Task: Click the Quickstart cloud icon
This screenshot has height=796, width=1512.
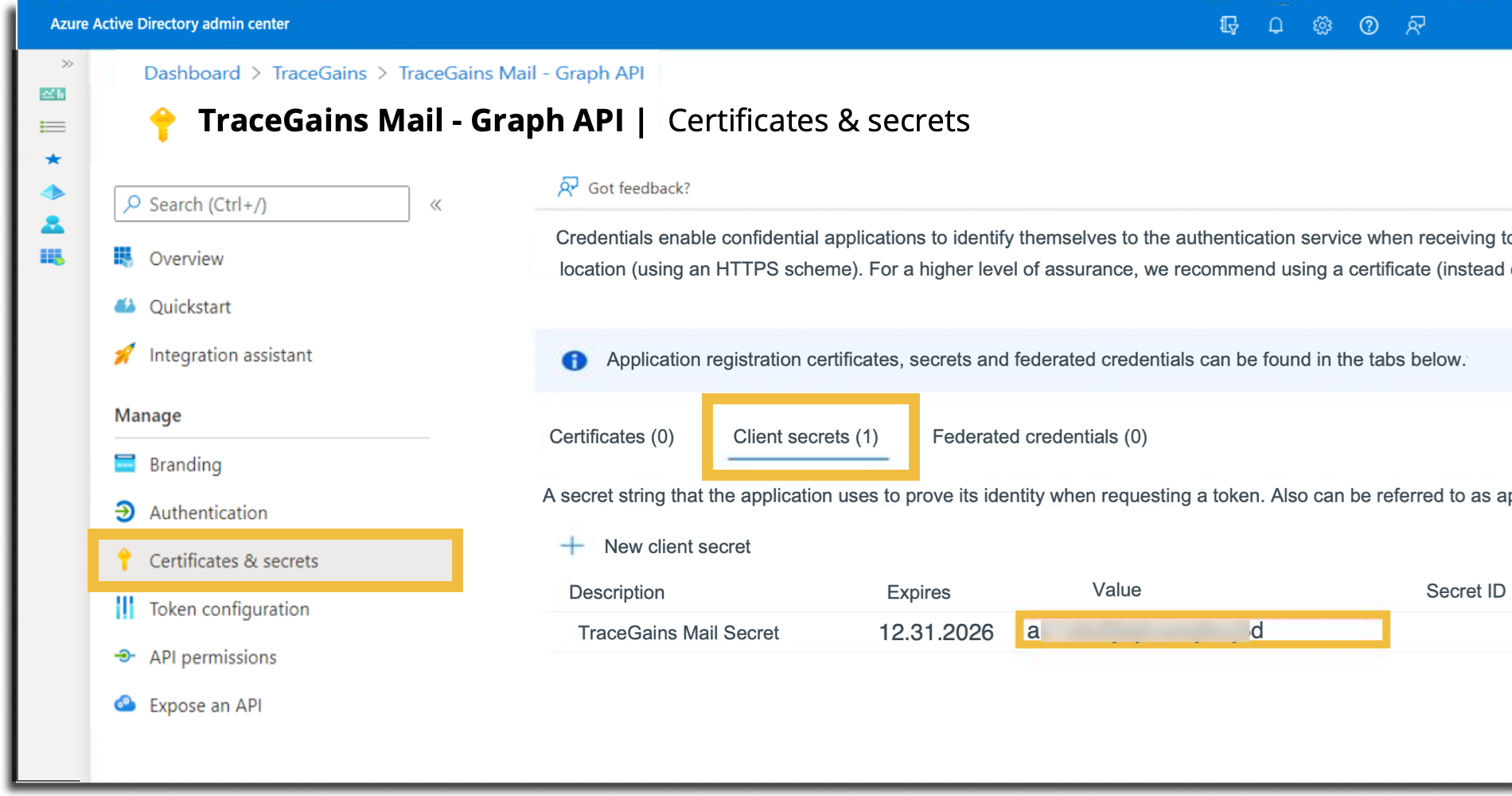Action: pos(125,306)
